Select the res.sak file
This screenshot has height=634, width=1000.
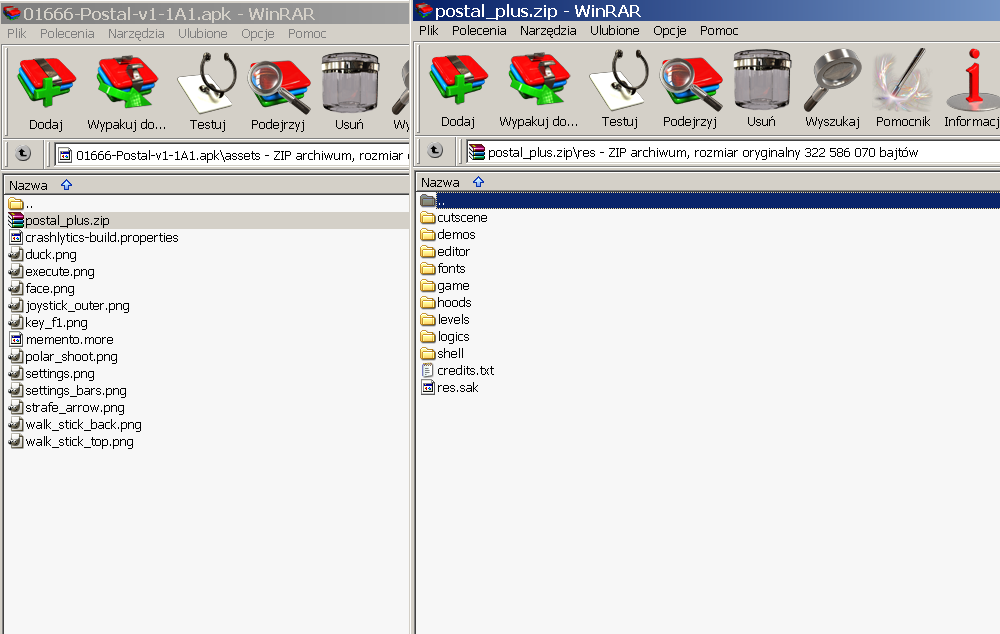(450, 388)
